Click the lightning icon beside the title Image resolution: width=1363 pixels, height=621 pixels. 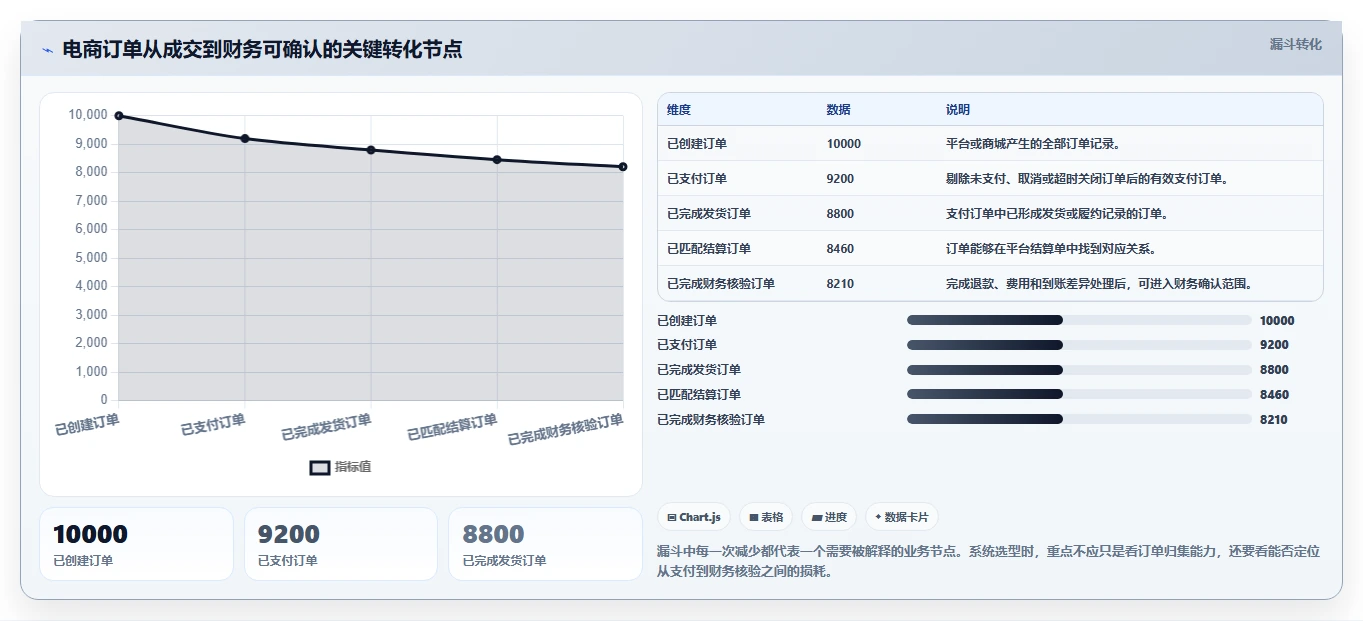point(47,50)
